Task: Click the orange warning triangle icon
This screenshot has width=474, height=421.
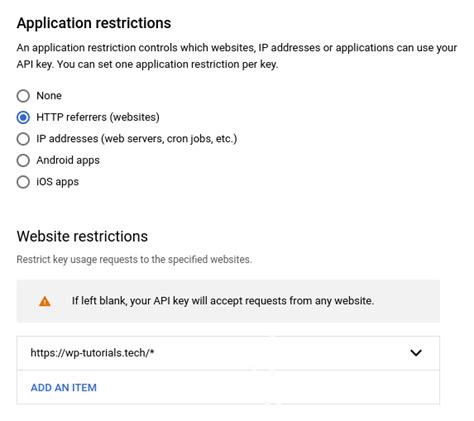Action: tap(45, 301)
